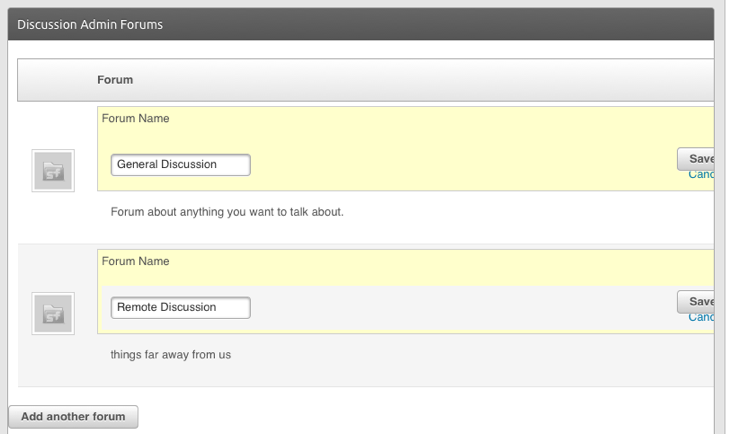This screenshot has height=434, width=730.
Task: Select the 'Forum about anything' description text
Action: coord(227,212)
